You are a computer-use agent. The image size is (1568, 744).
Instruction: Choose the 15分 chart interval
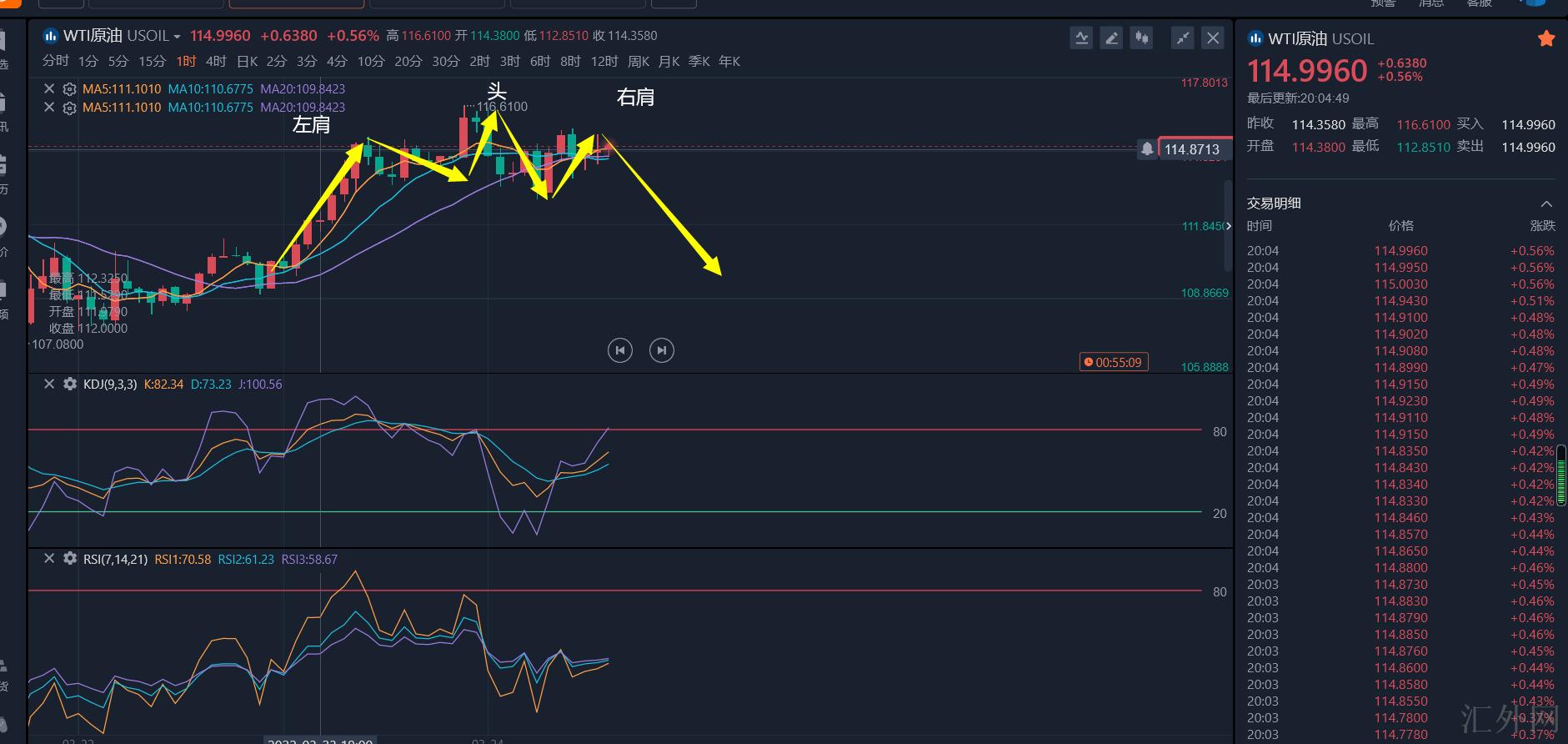pyautogui.click(x=152, y=61)
